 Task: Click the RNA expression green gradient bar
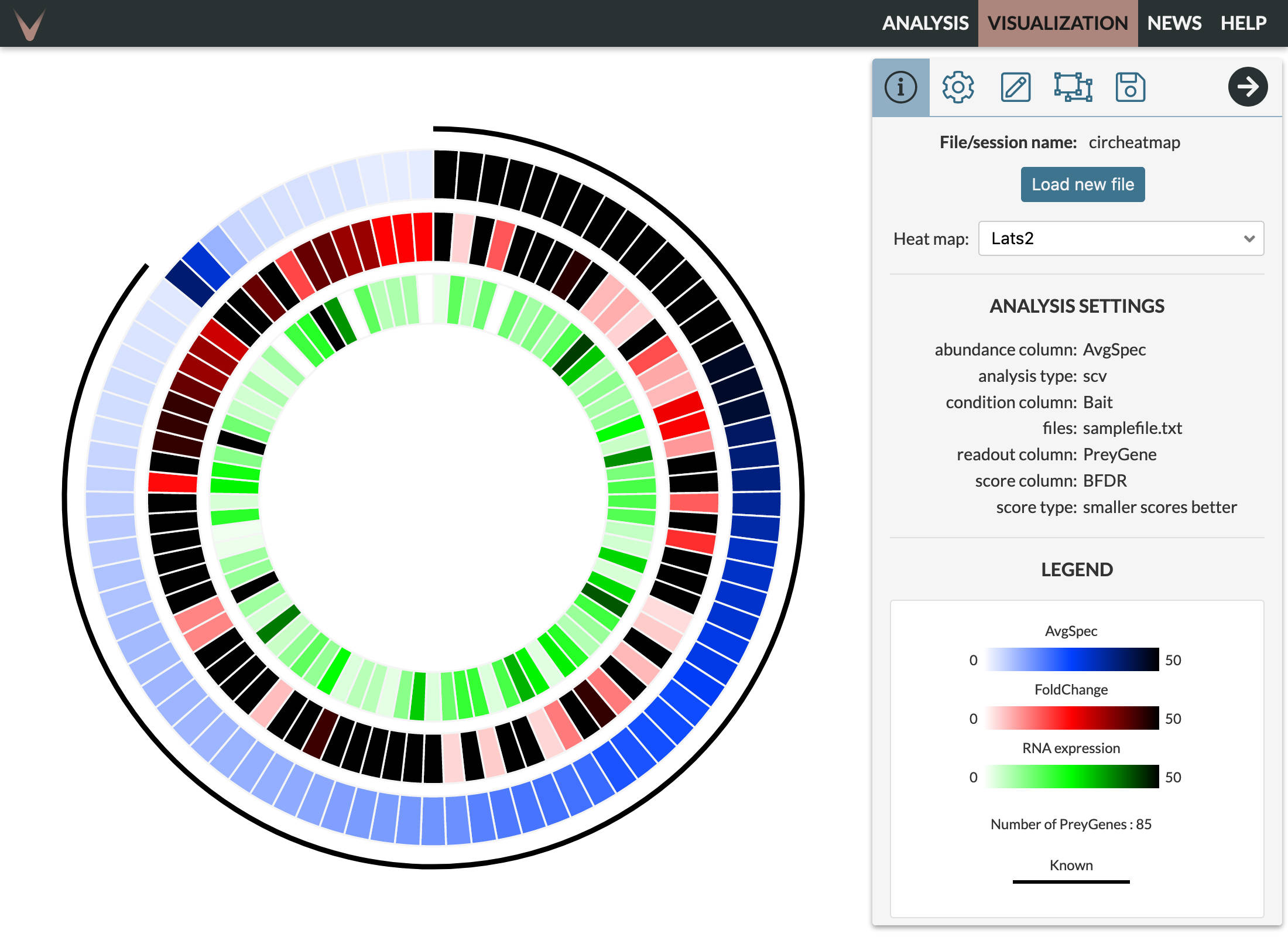pyautogui.click(x=1071, y=777)
